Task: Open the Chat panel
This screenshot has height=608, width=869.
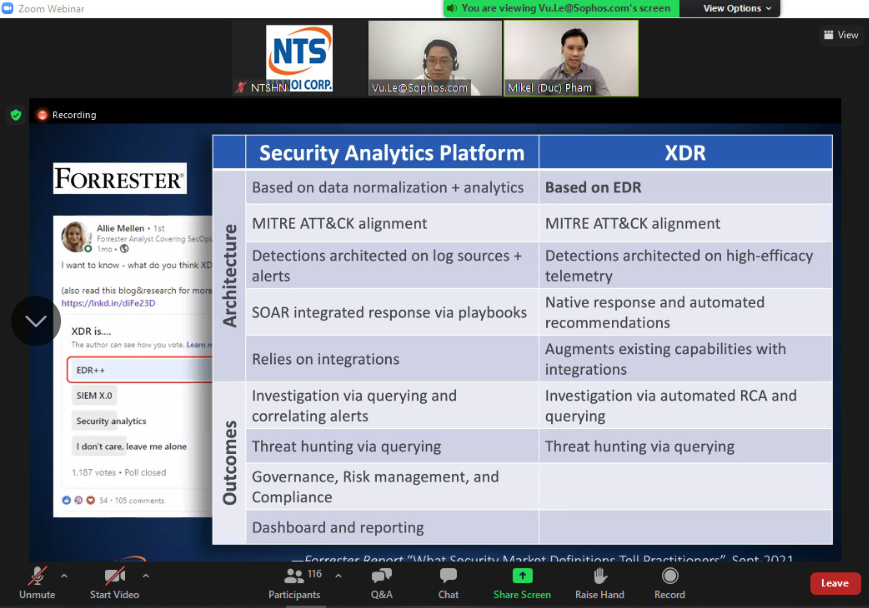Action: click(448, 583)
